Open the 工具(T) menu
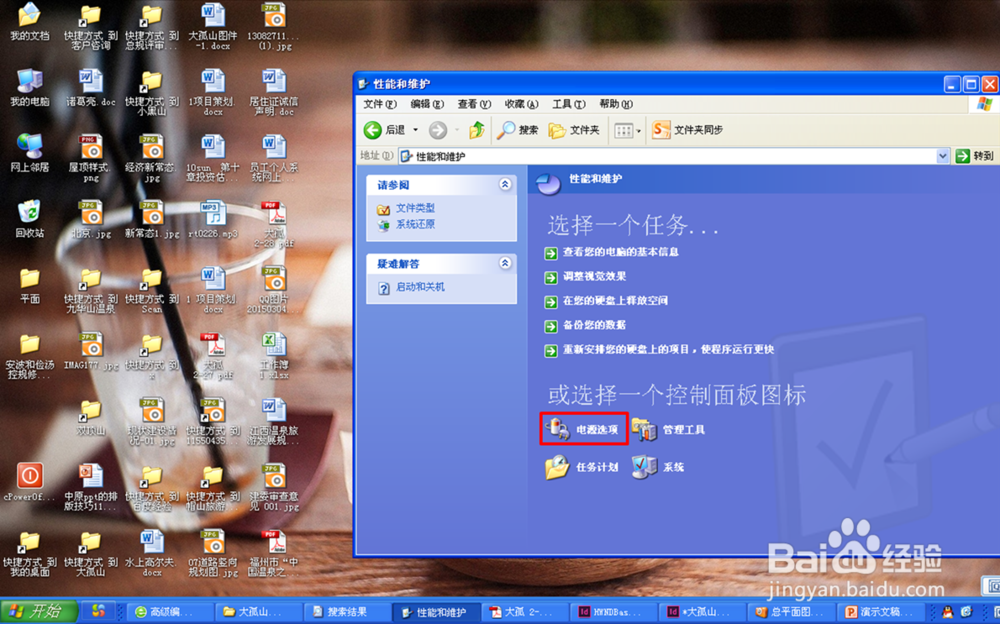 569,104
